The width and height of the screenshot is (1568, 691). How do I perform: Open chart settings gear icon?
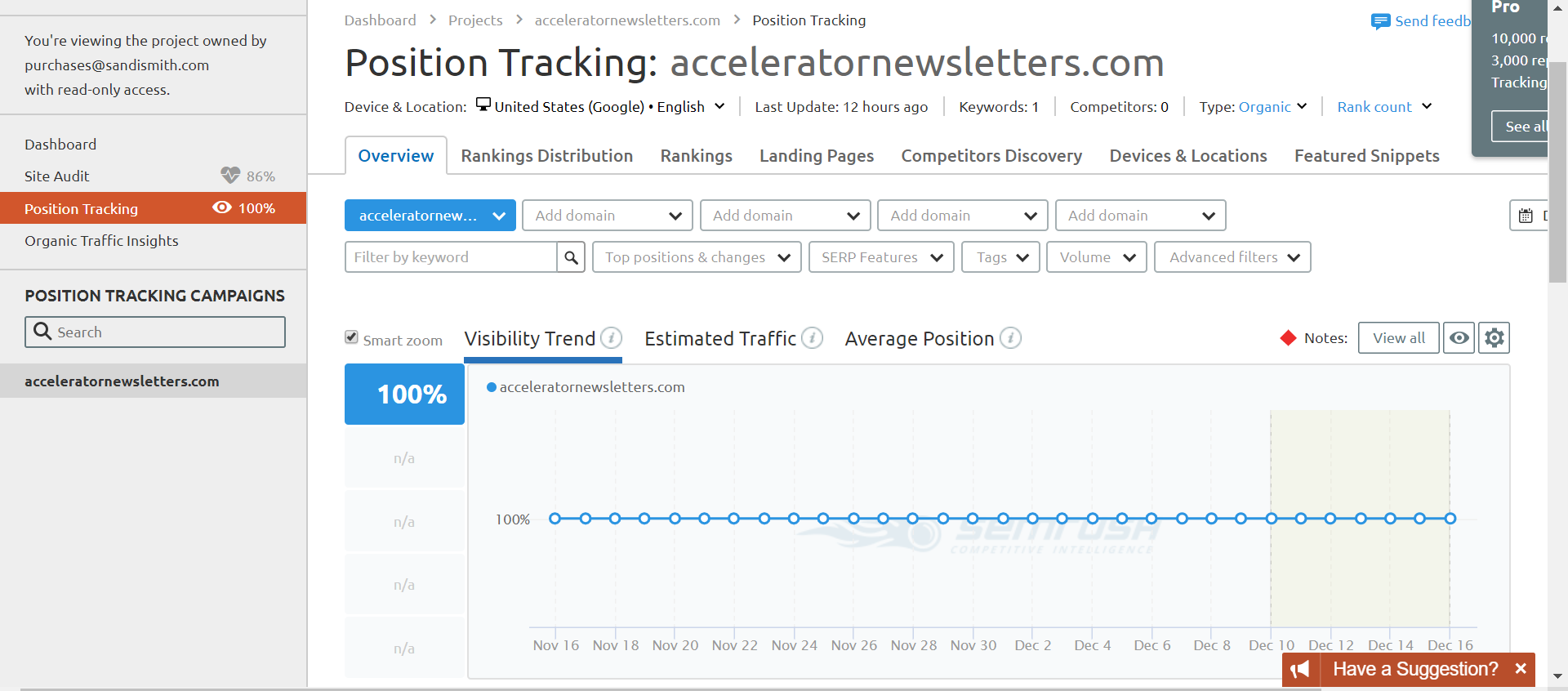pos(1494,338)
